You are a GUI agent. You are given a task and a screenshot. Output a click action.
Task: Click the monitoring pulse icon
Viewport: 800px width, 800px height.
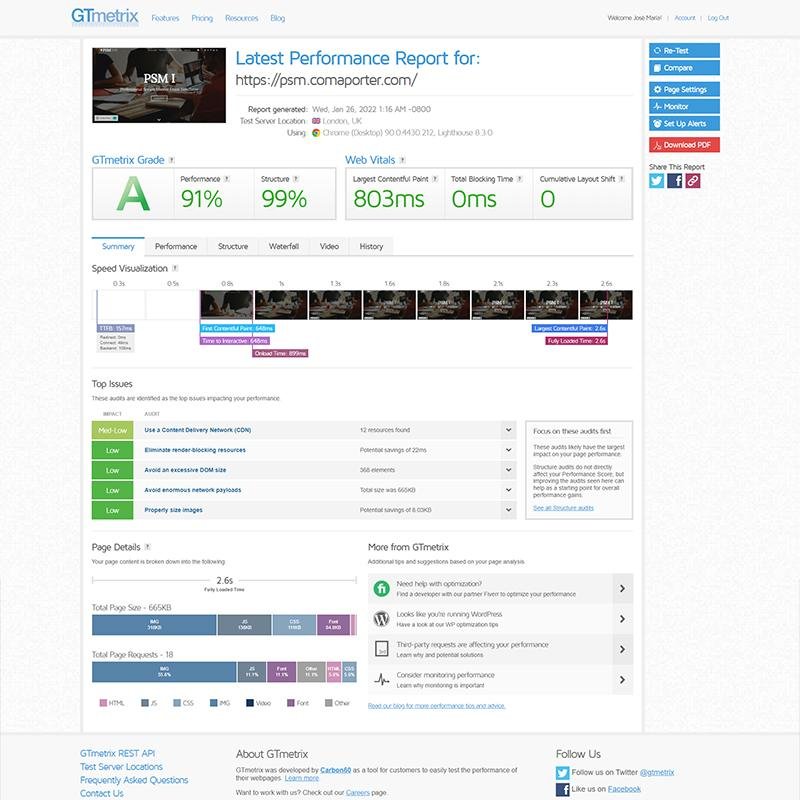[382, 680]
